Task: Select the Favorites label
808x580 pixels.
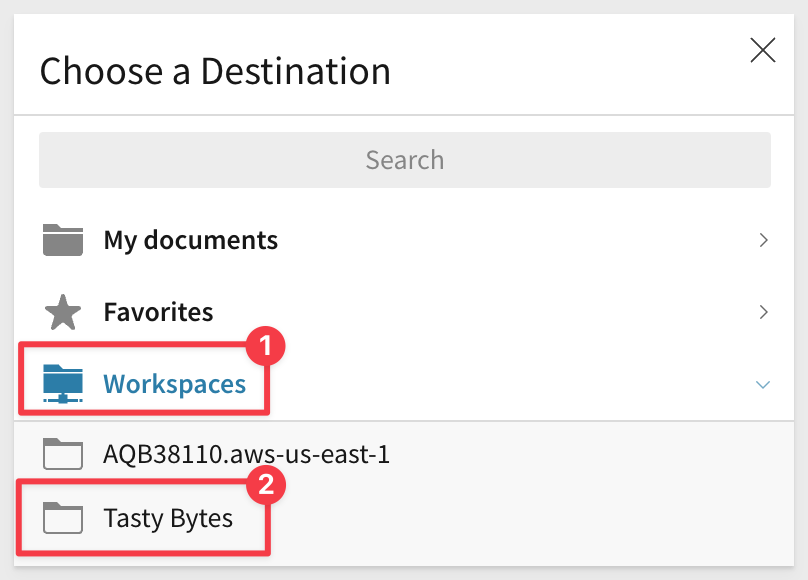Action: coord(158,312)
